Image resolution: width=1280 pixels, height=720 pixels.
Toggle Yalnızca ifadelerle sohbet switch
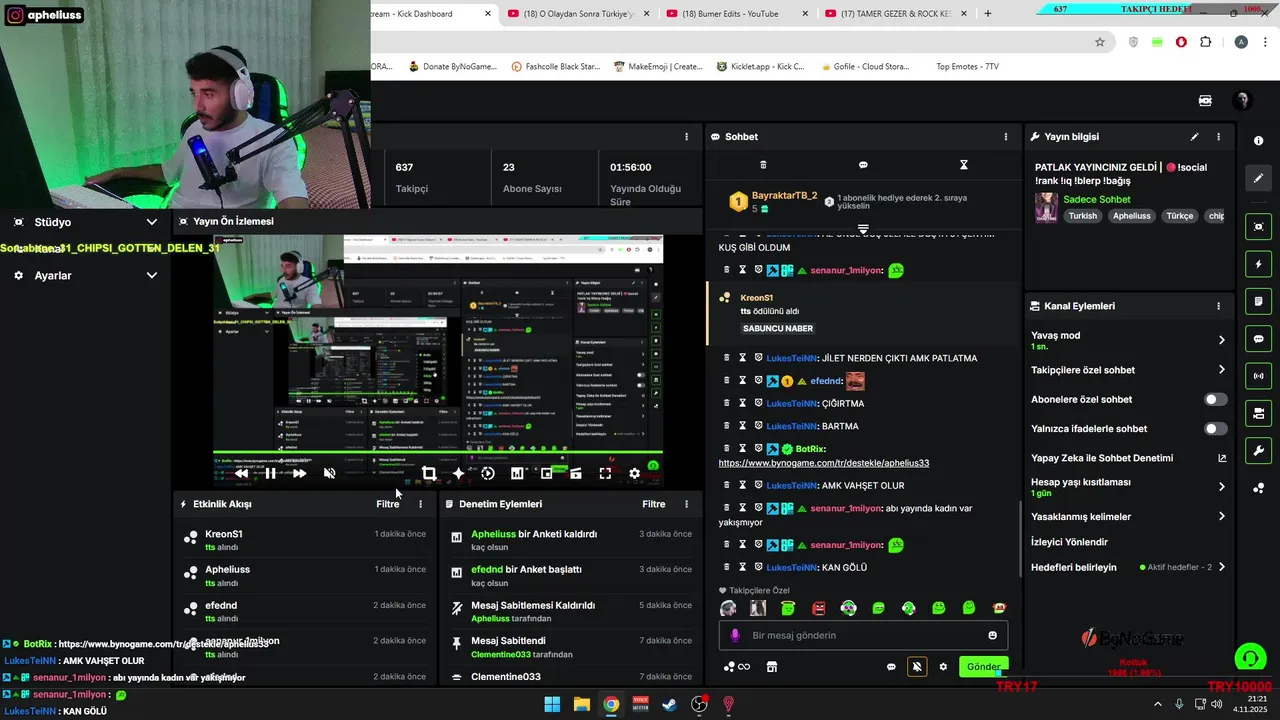click(1215, 429)
